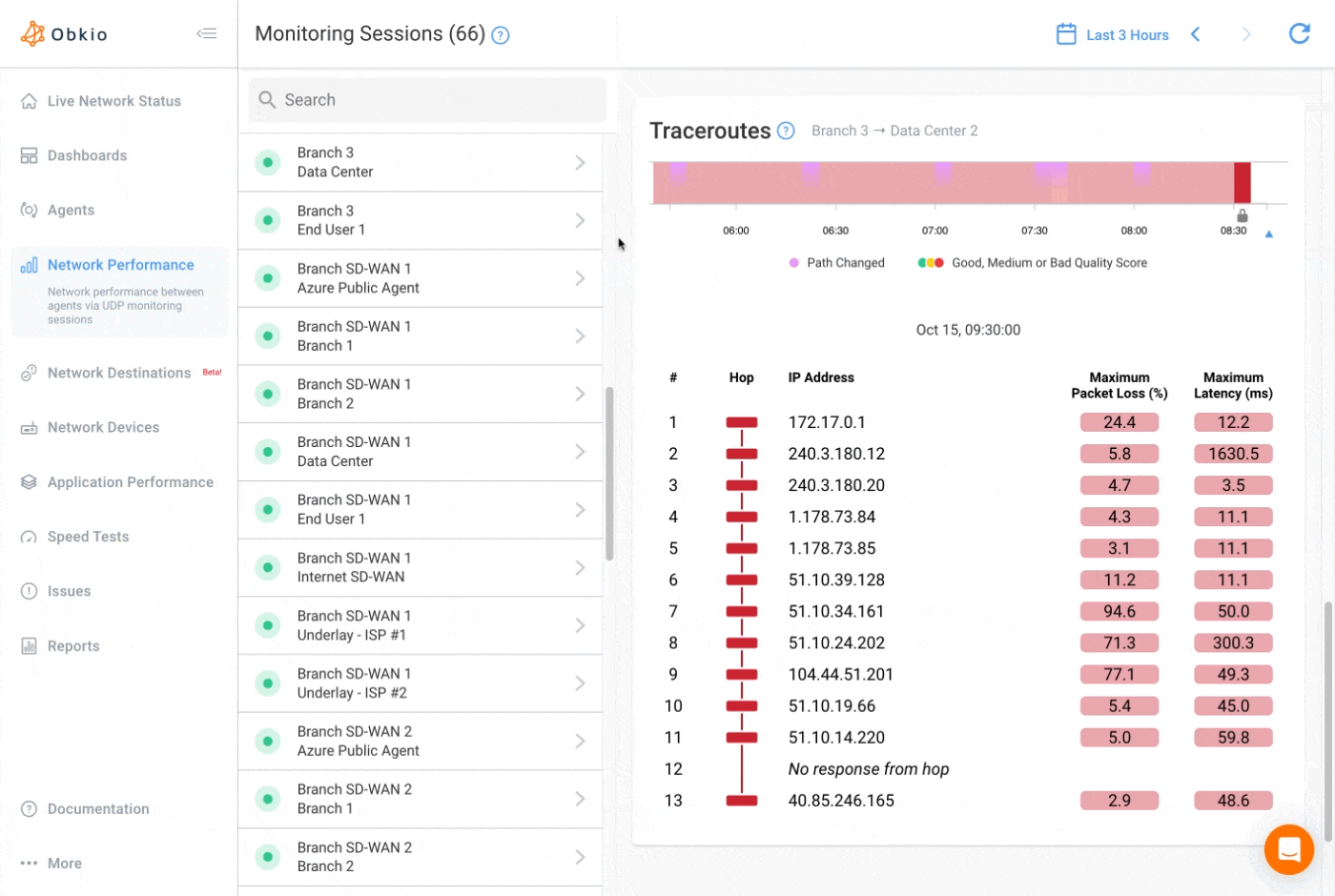Click the refresh icon in the top bar
This screenshot has width=1335, height=896.
[x=1300, y=33]
